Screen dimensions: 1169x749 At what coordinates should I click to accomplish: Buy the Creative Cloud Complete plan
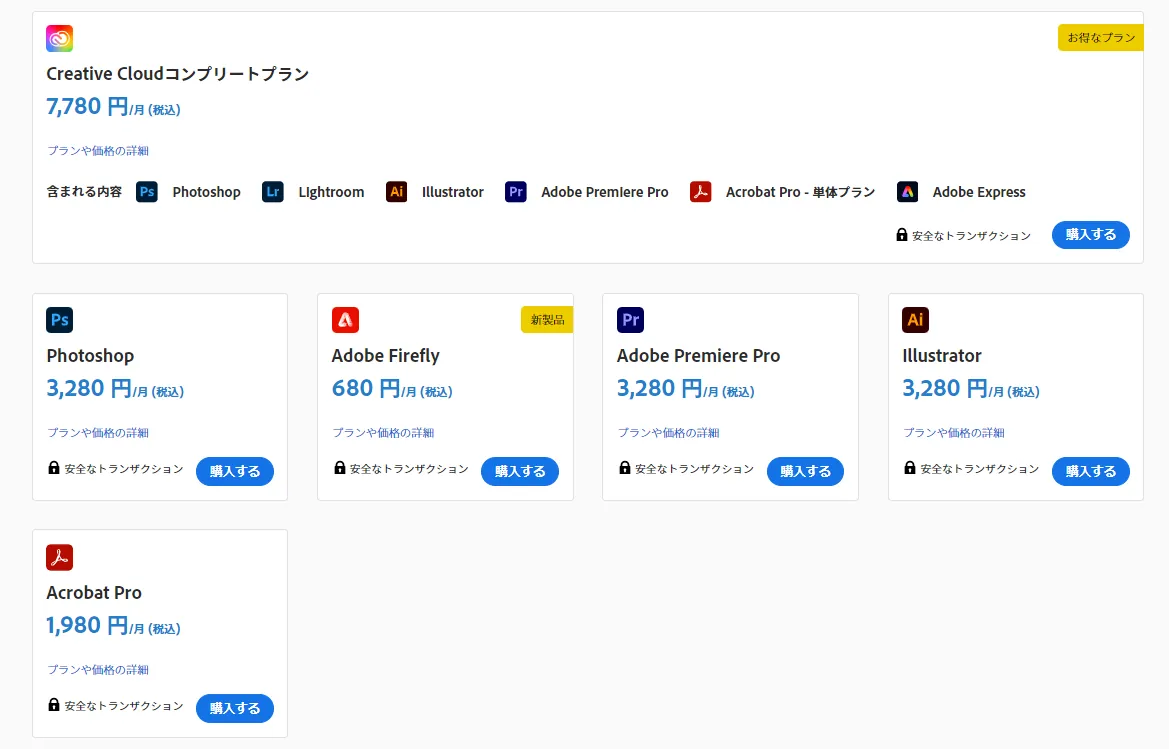pos(1091,235)
